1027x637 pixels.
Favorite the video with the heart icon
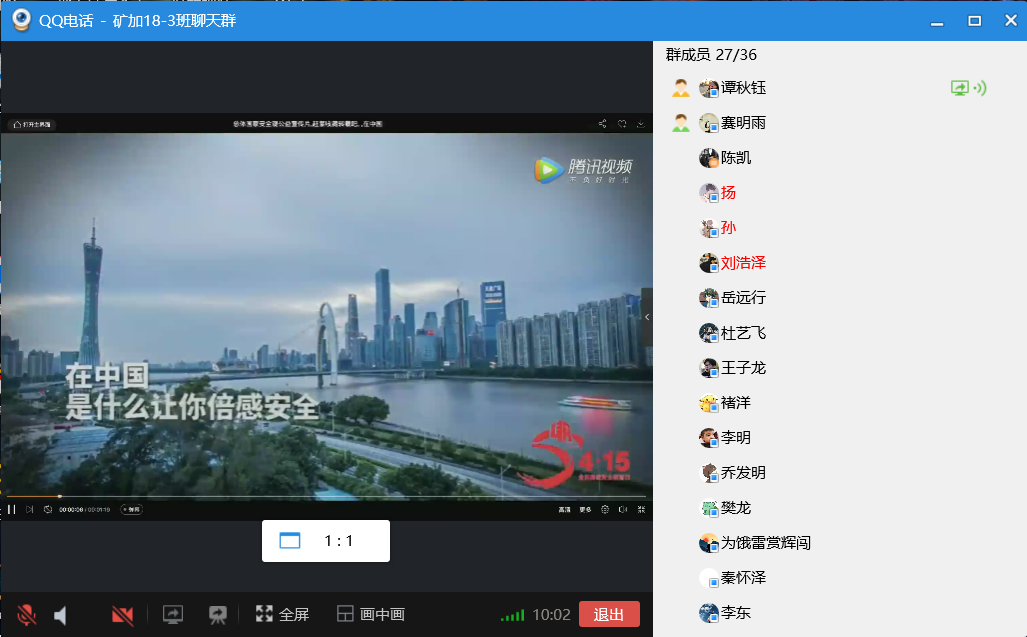click(x=621, y=124)
